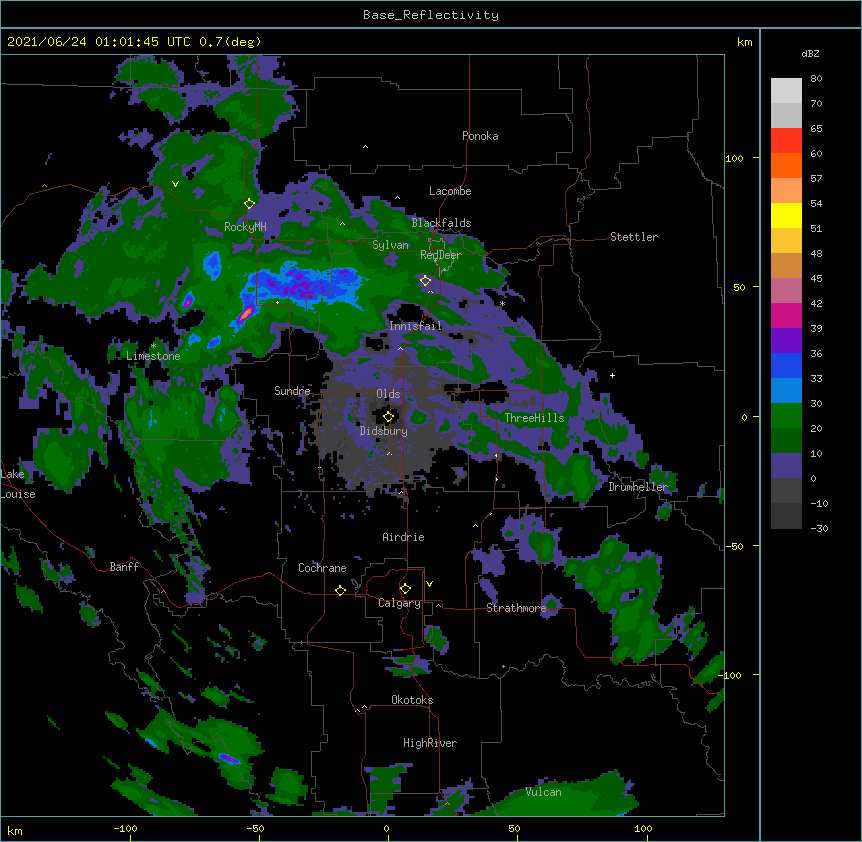This screenshot has height=842, width=862.
Task: Click the Okotoks town label
Action: [x=412, y=700]
